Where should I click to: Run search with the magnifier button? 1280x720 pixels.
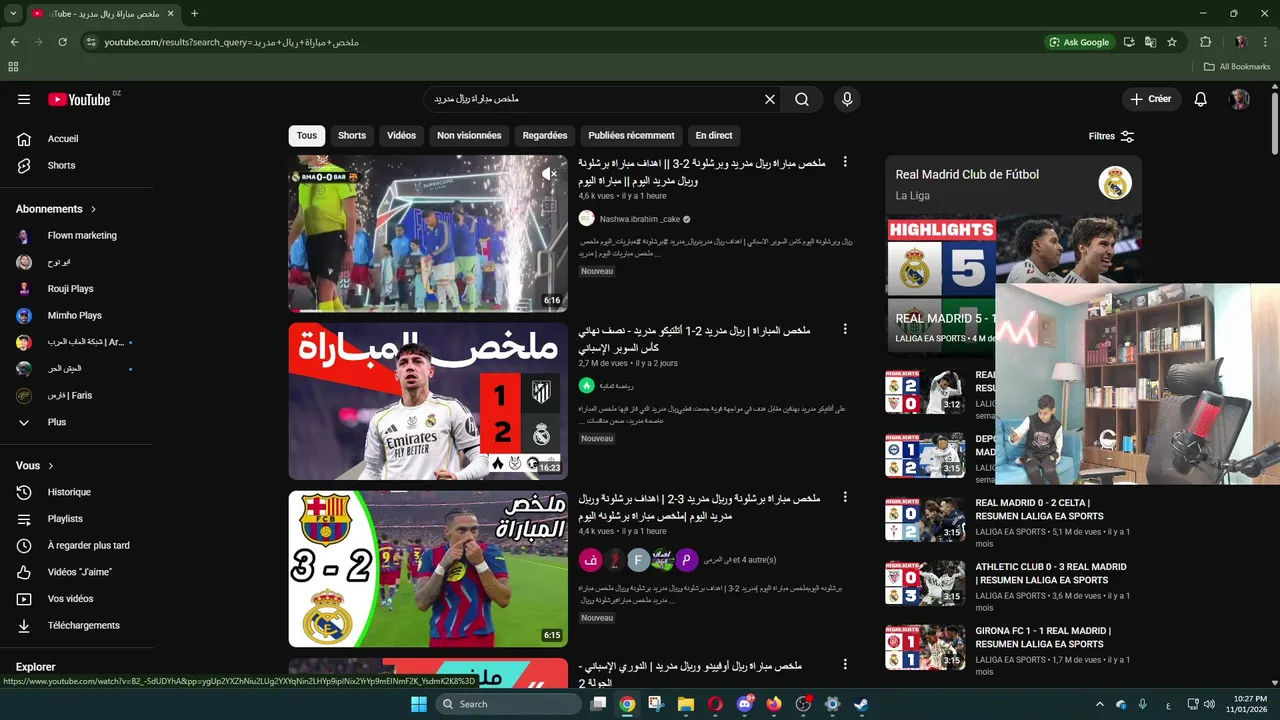pyautogui.click(x=802, y=99)
